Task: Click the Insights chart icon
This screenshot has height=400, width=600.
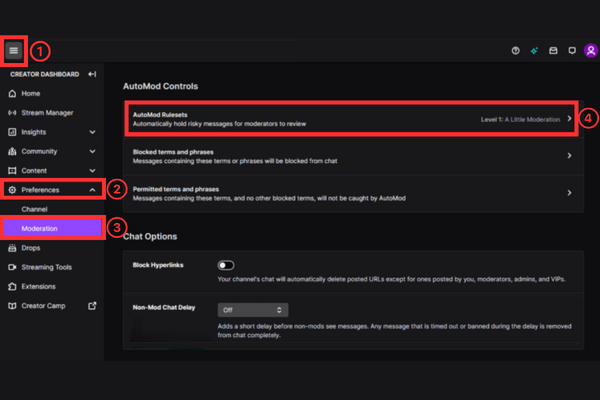Action: [12, 132]
